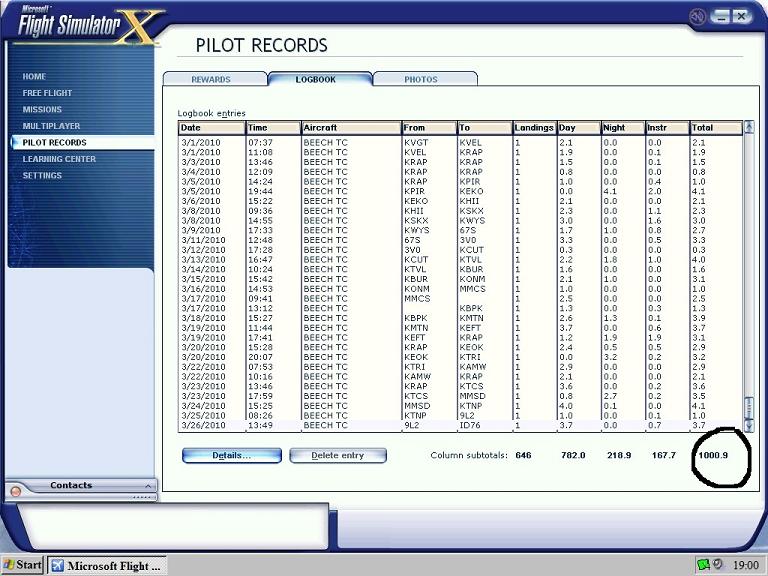Screen dimensions: 768x576
Task: Click logbook scrollbar up arrow
Action: click(x=749, y=128)
